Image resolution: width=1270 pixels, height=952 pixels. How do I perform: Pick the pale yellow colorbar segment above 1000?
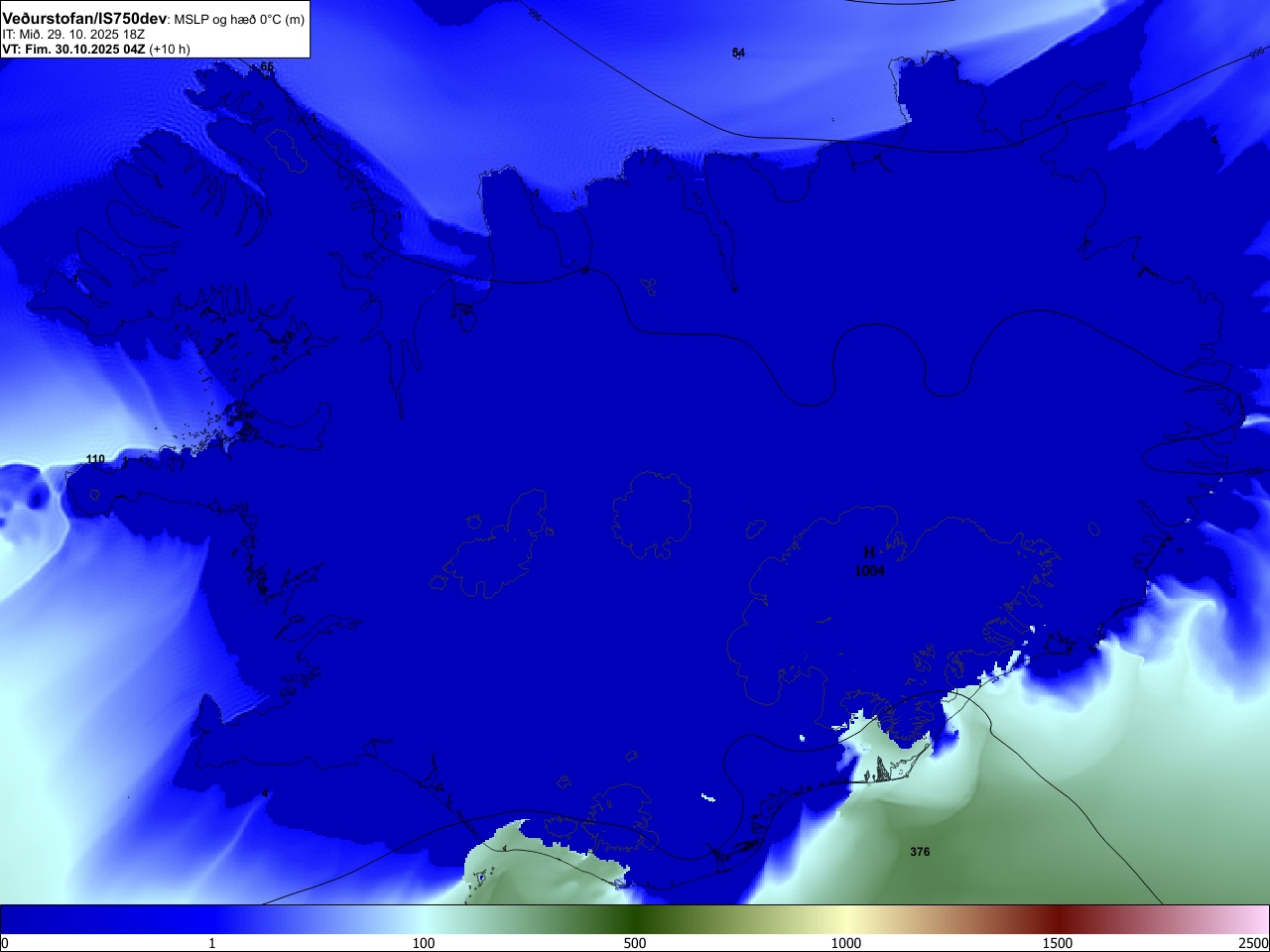click(846, 919)
